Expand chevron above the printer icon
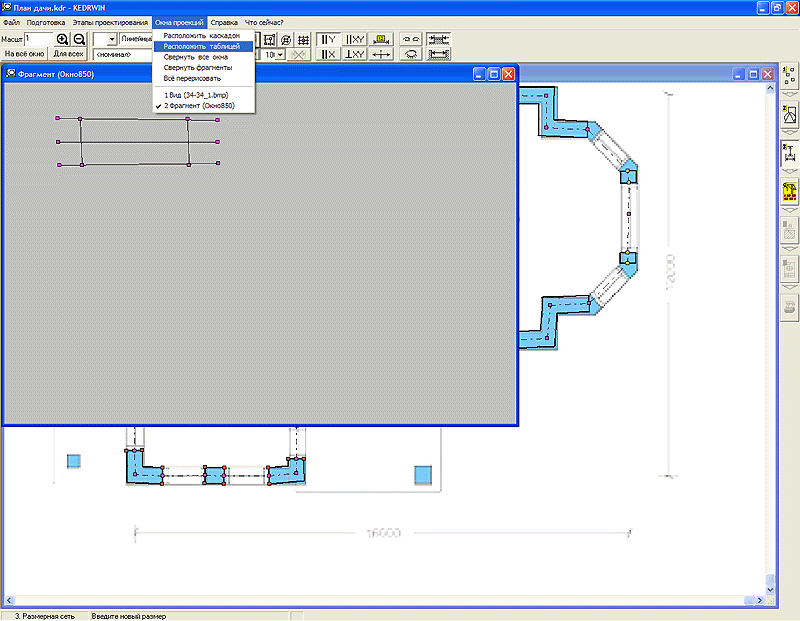This screenshot has height=621, width=800. [789, 288]
